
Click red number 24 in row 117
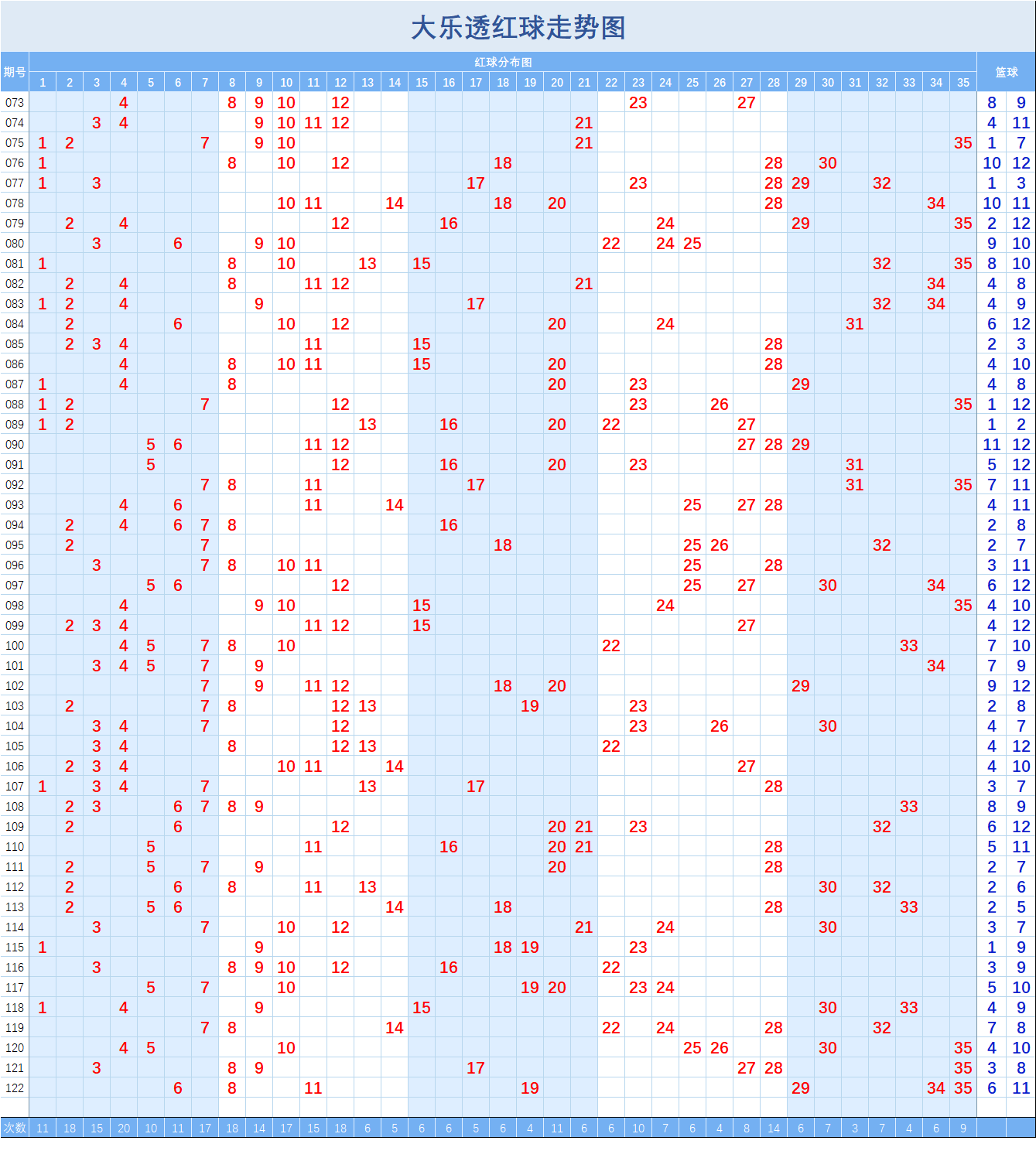click(x=665, y=988)
